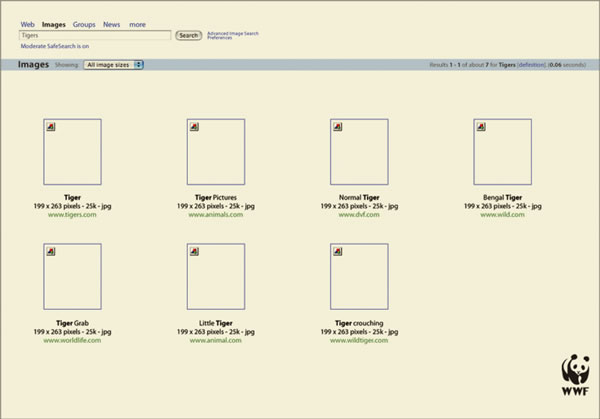Select the News tab
Screen dimensions: 600x419
(x=112, y=23)
